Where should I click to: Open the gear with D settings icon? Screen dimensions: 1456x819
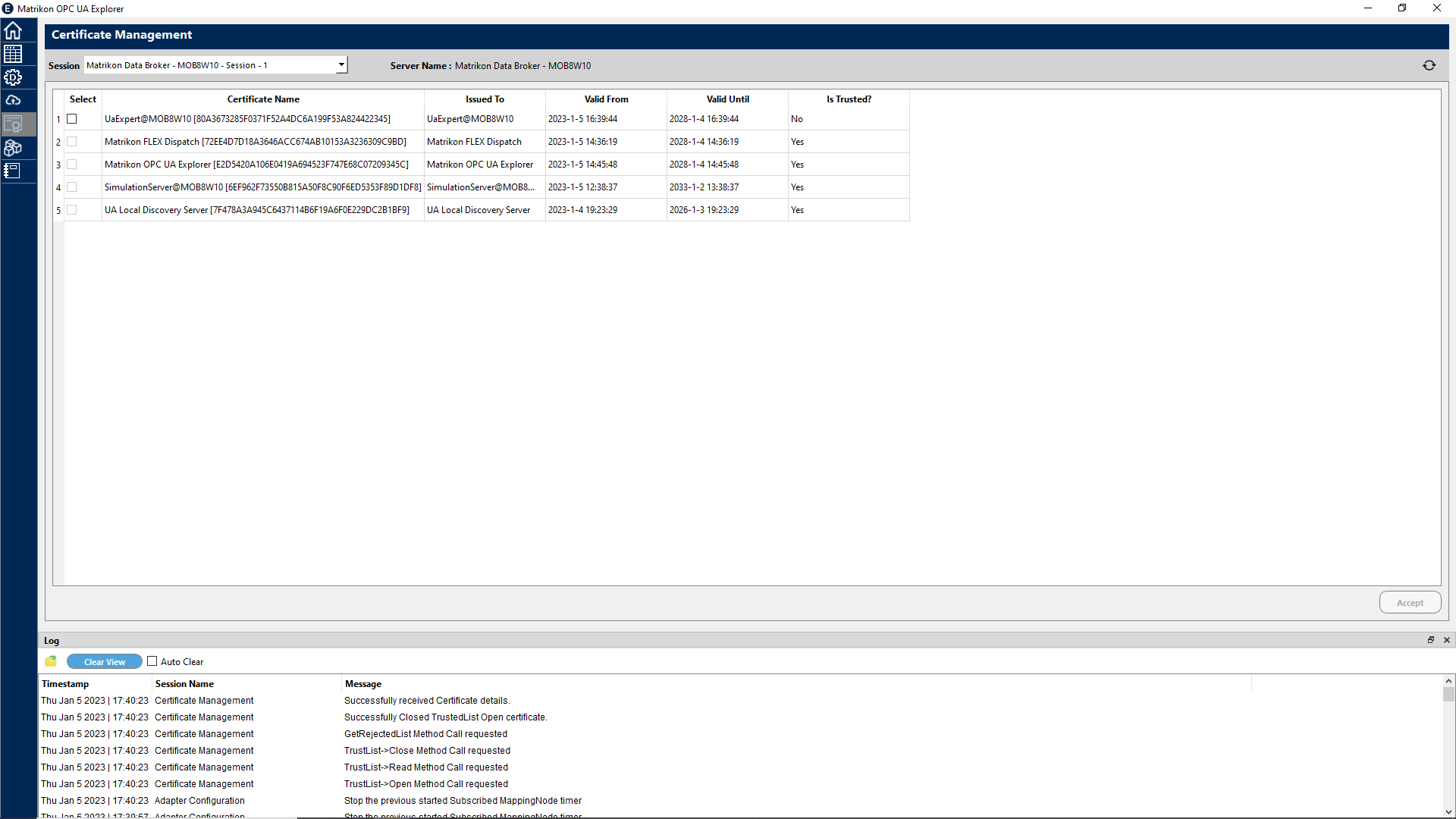pyautogui.click(x=13, y=77)
